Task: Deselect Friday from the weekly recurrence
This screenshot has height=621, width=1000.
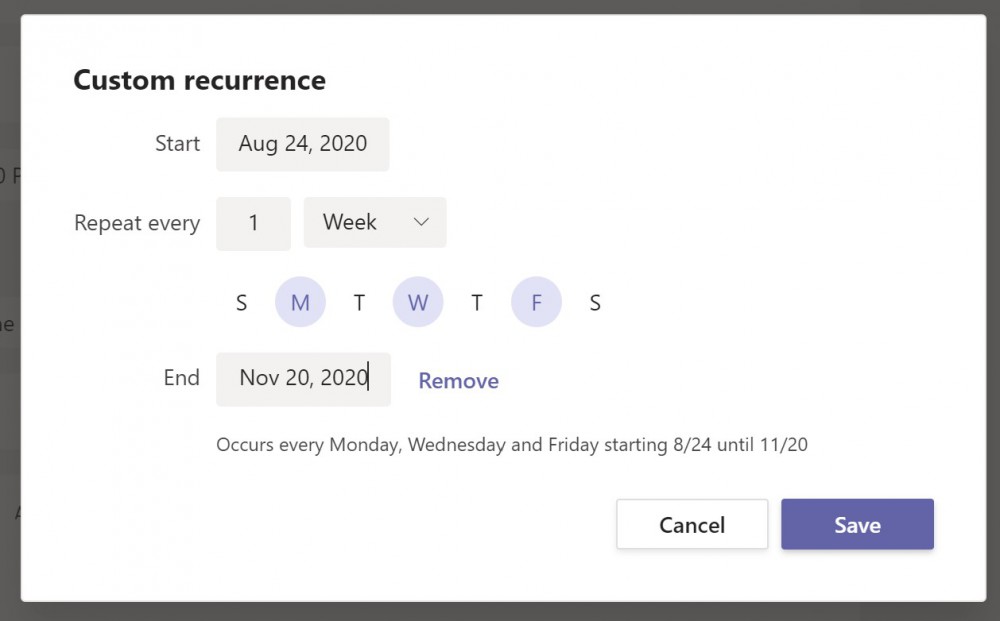Action: click(536, 301)
